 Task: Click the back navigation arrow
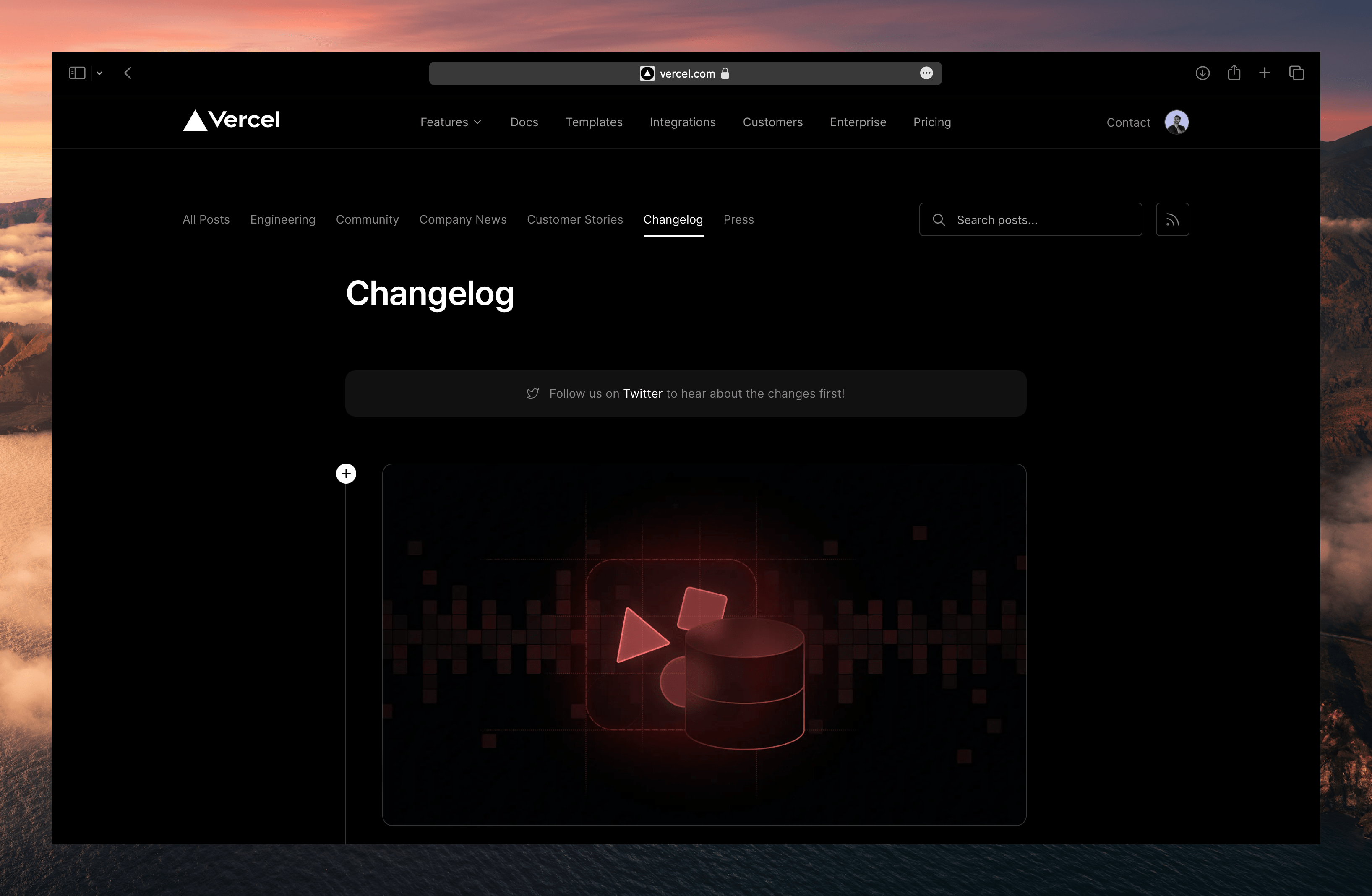pyautogui.click(x=128, y=73)
